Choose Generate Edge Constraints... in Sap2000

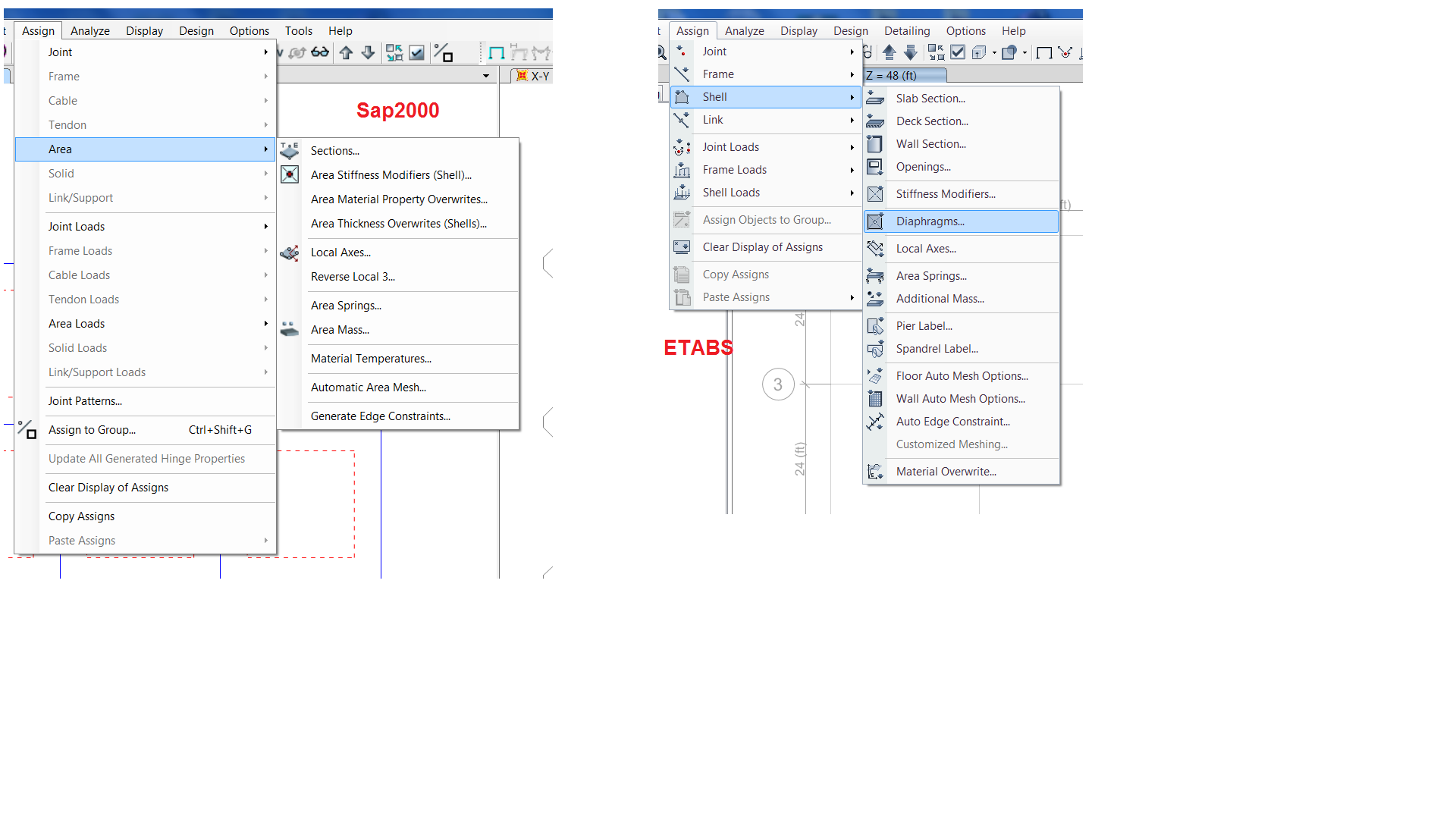point(381,416)
